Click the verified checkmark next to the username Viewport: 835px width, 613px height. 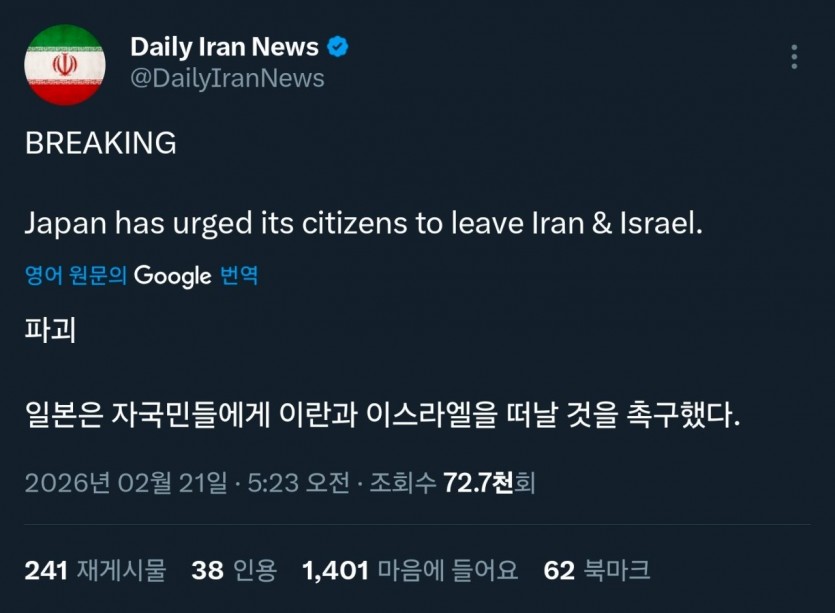pyautogui.click(x=338, y=45)
